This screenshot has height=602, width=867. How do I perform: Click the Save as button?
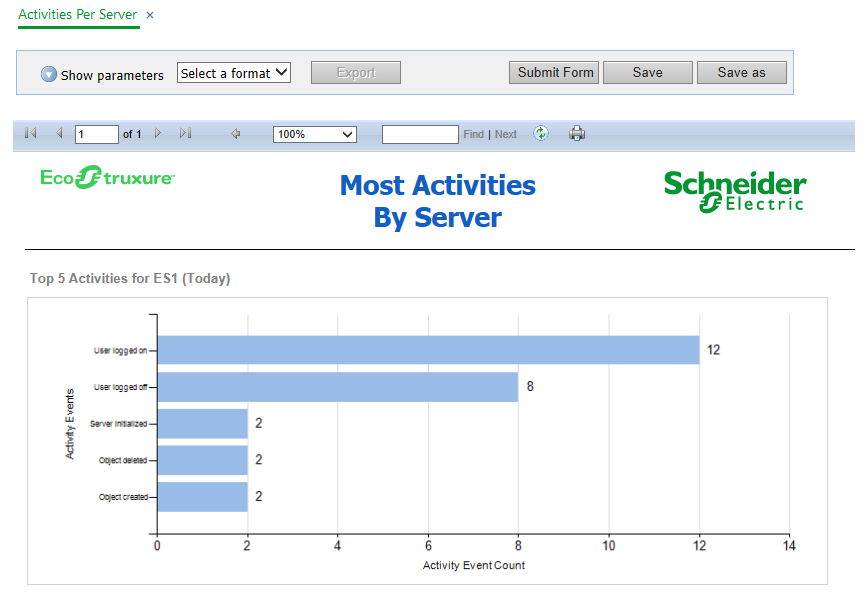pyautogui.click(x=741, y=72)
